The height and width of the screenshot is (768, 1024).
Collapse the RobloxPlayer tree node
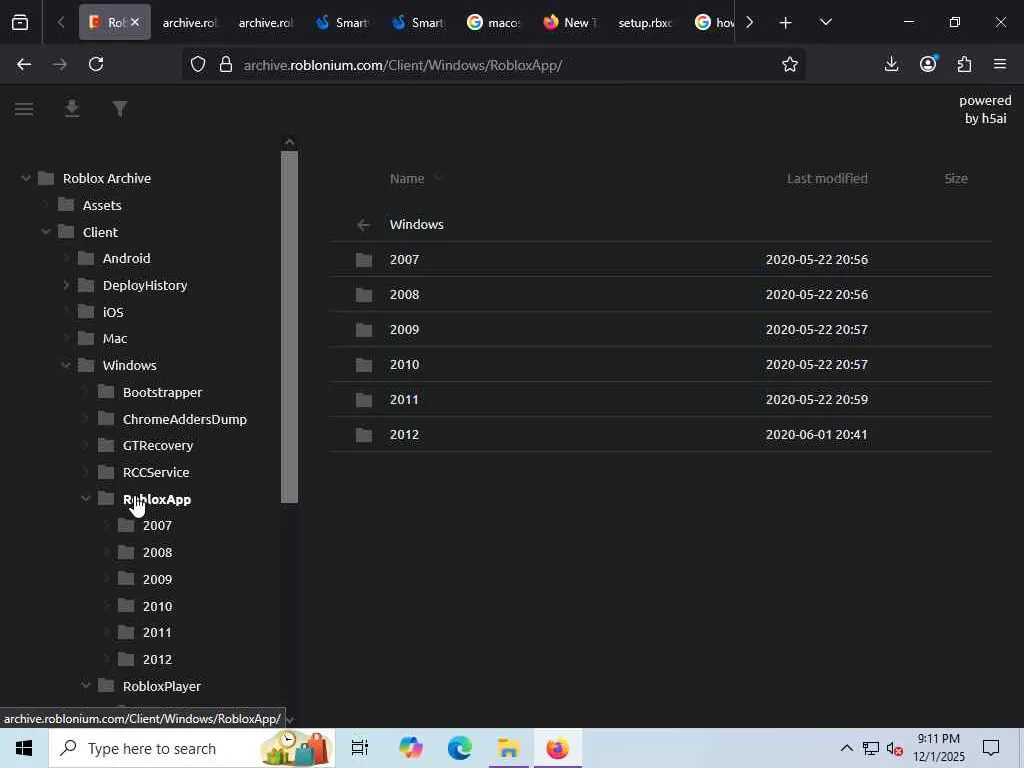click(86, 686)
